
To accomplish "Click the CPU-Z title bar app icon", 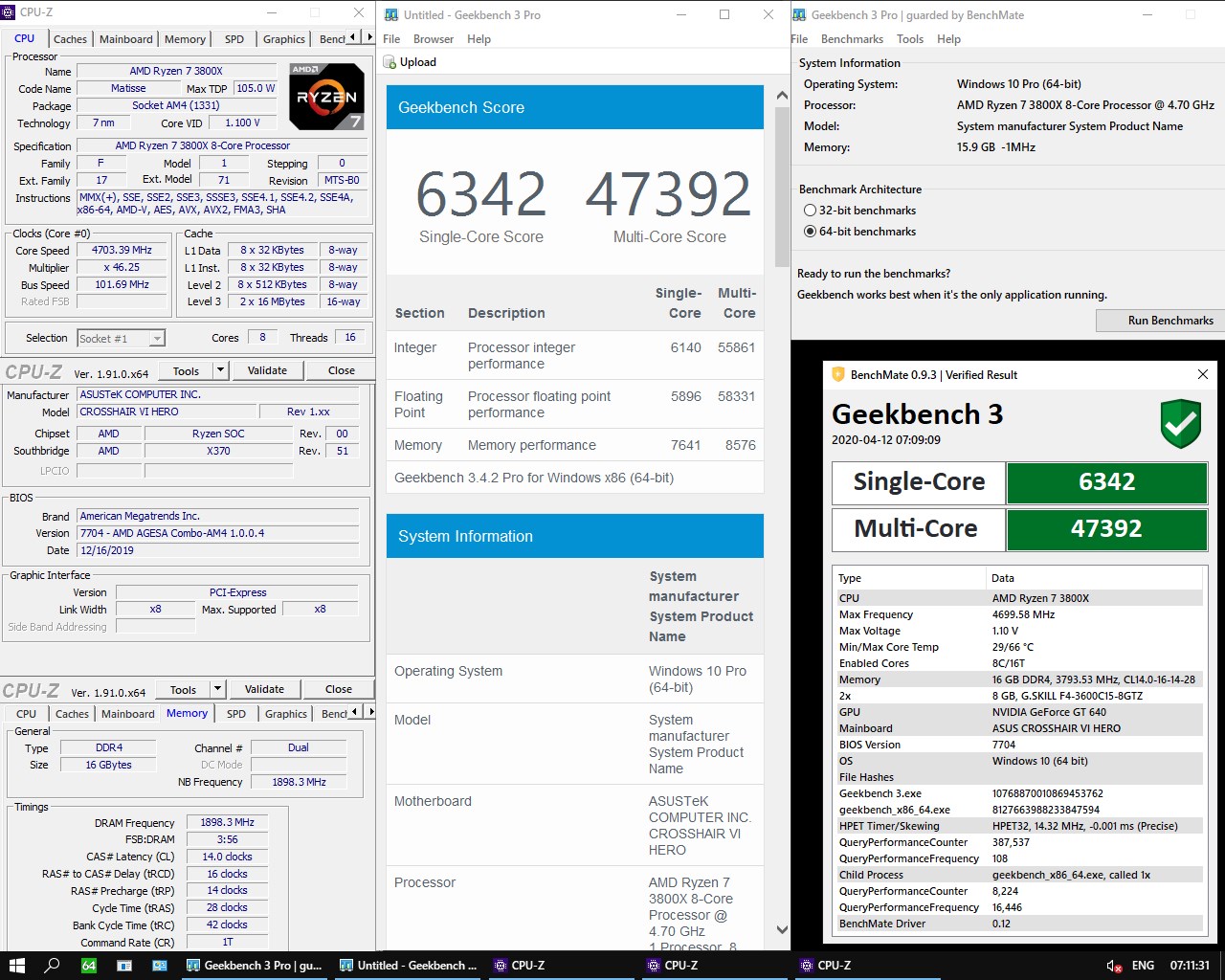I will click(9, 12).
